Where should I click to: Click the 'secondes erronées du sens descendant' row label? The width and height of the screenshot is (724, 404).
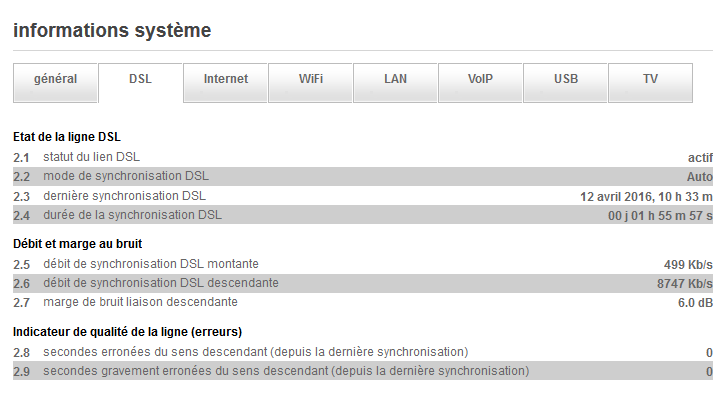255,352
